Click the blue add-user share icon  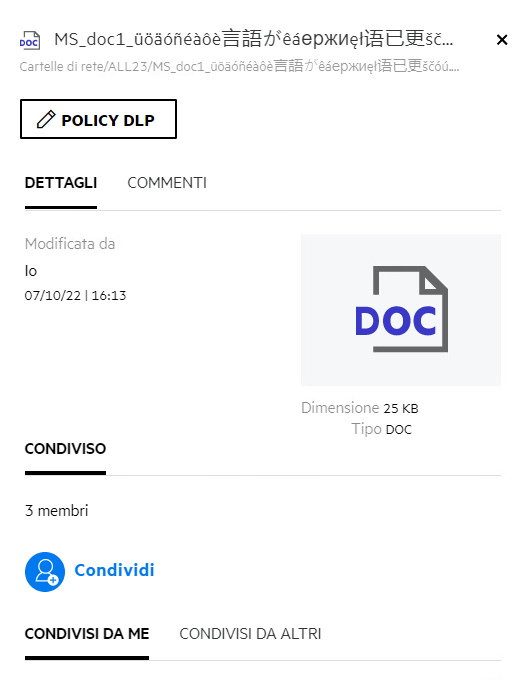[45, 572]
